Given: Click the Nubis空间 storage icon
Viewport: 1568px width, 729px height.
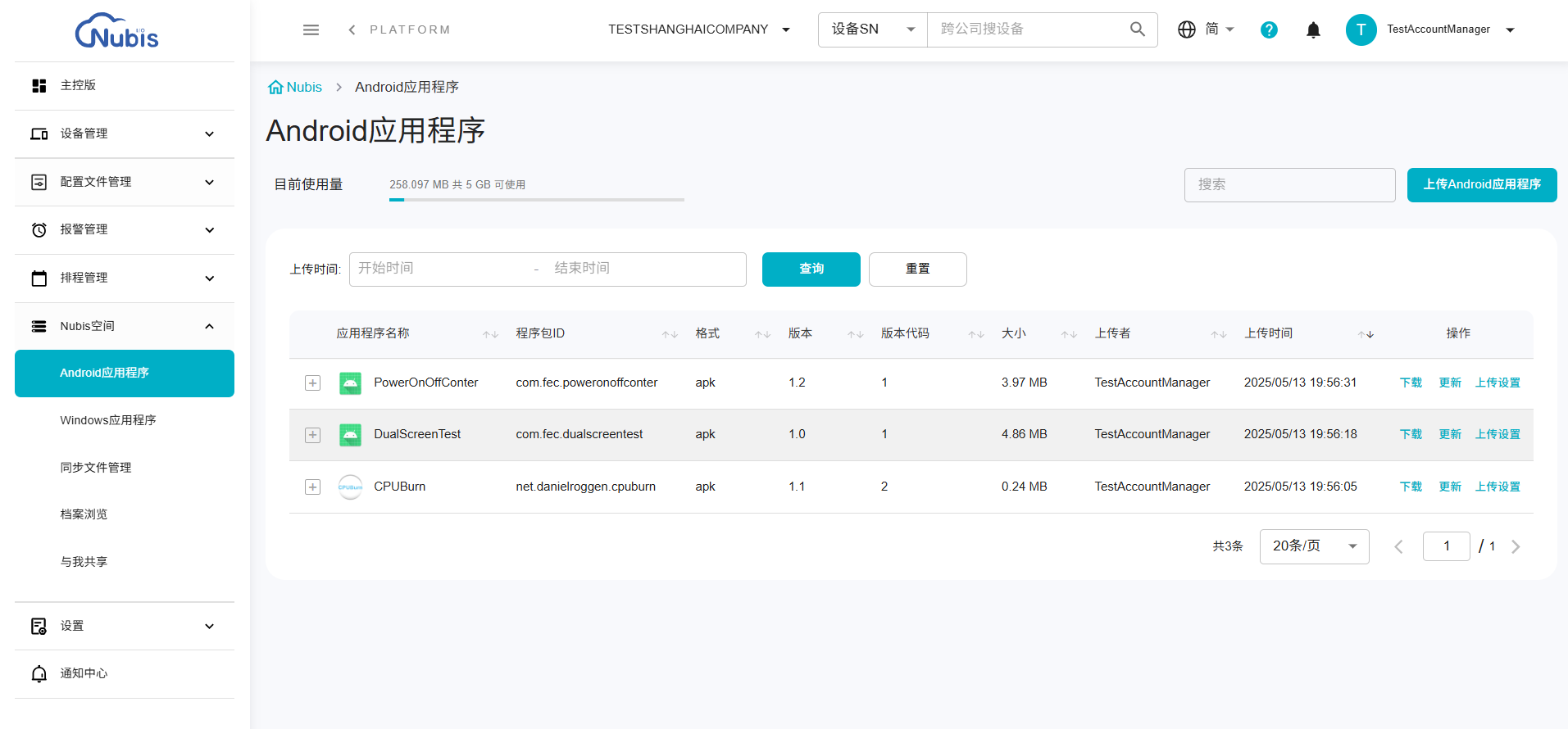Looking at the screenshot, I should coord(39,326).
